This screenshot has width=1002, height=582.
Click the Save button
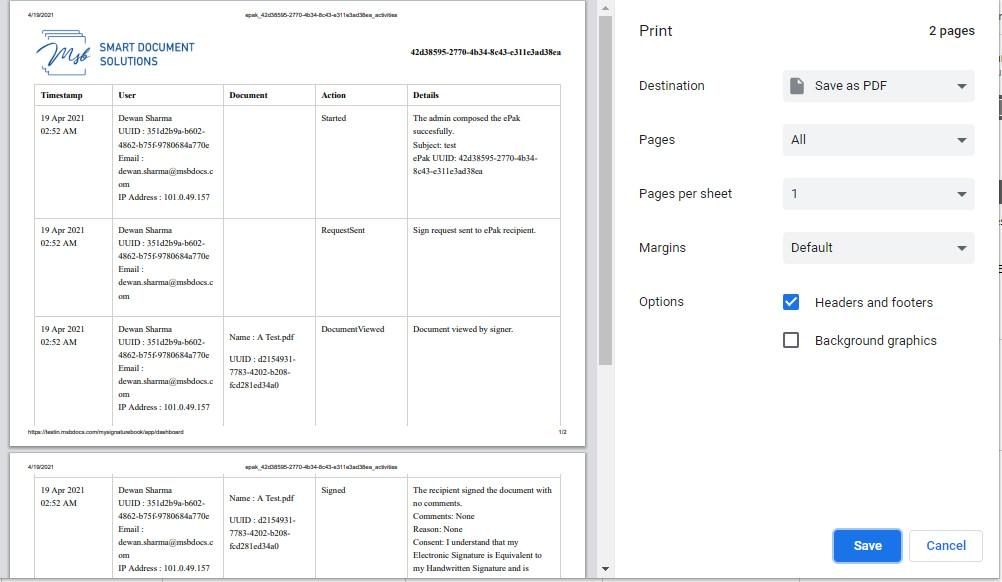pos(867,546)
